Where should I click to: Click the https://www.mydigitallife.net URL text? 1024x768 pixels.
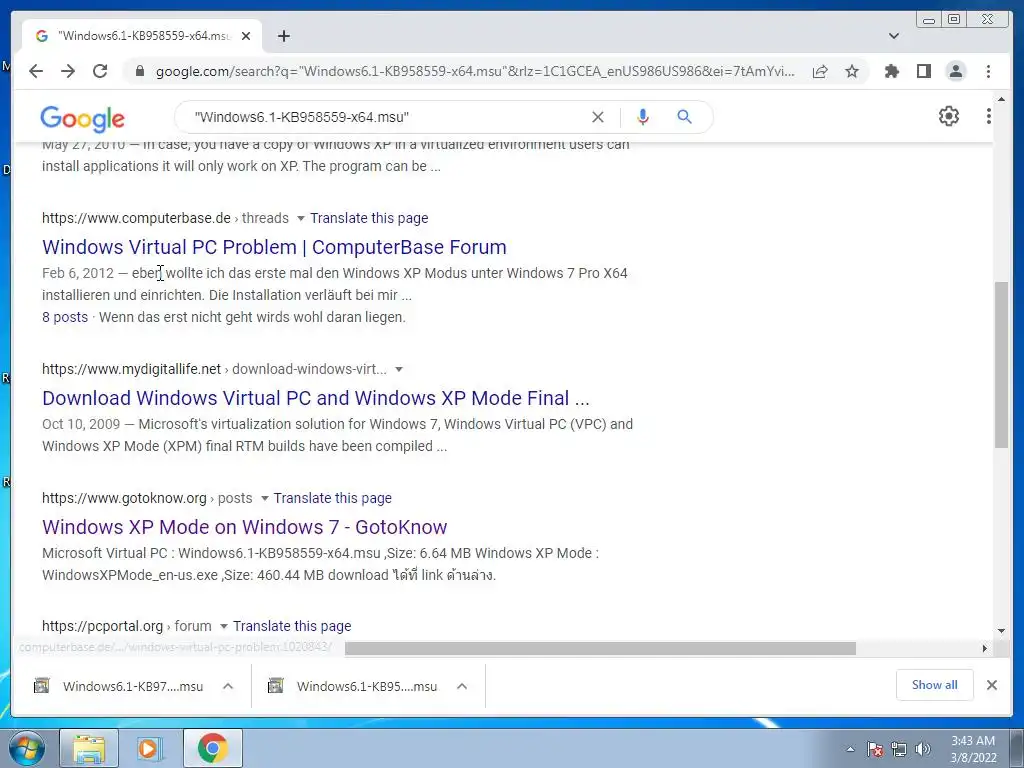(x=131, y=369)
